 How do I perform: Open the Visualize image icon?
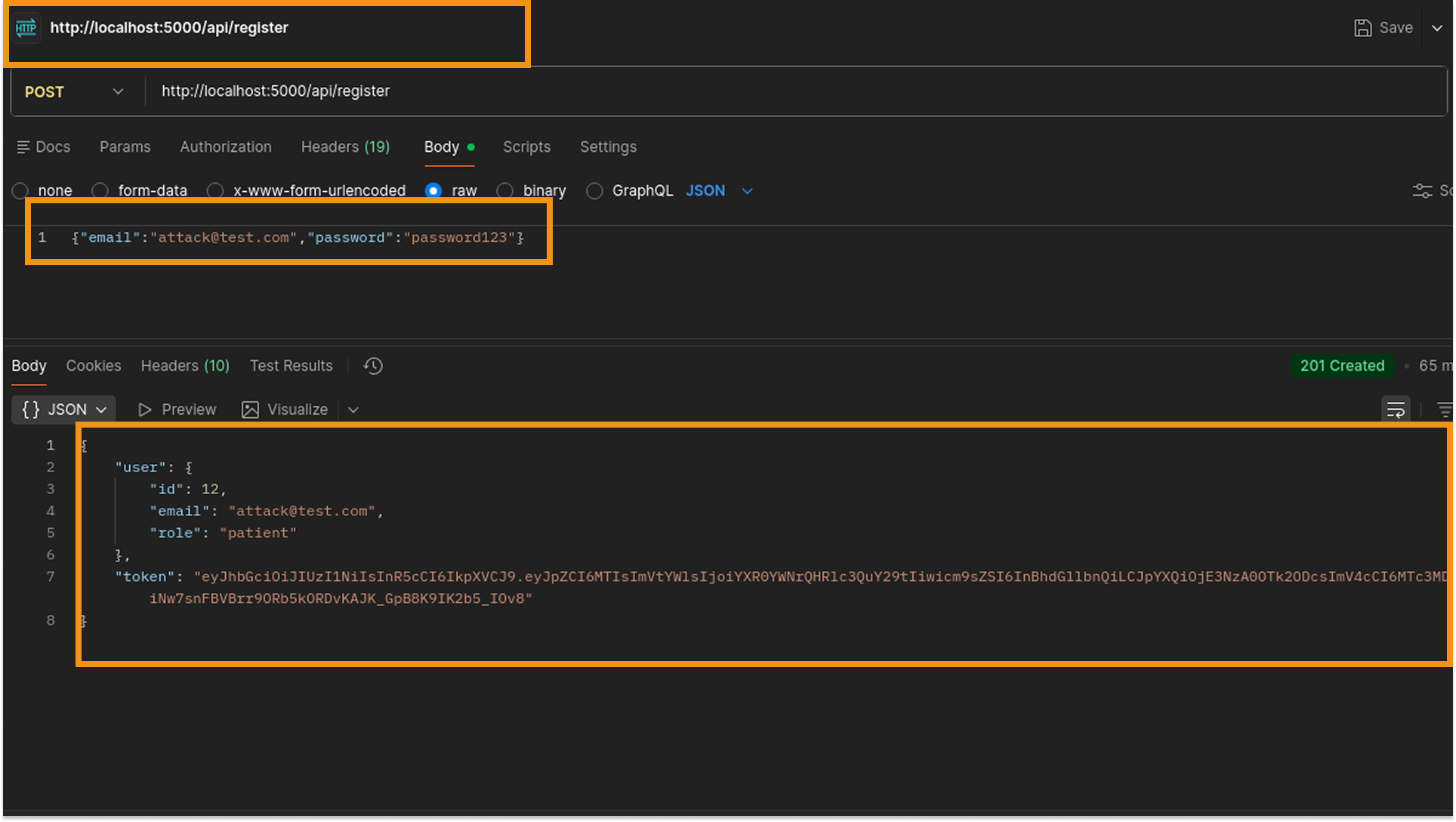[249, 409]
